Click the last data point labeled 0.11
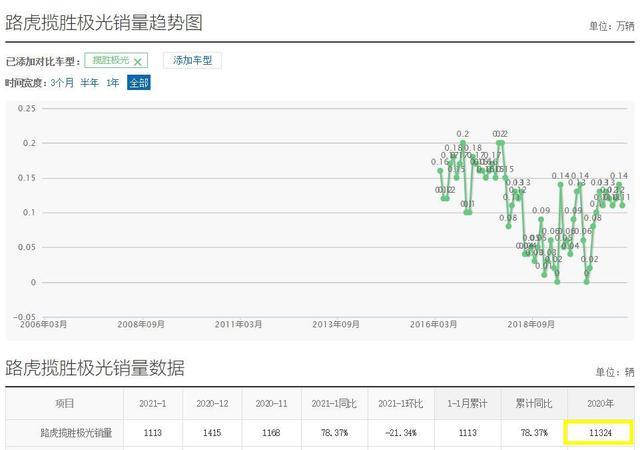 point(622,205)
